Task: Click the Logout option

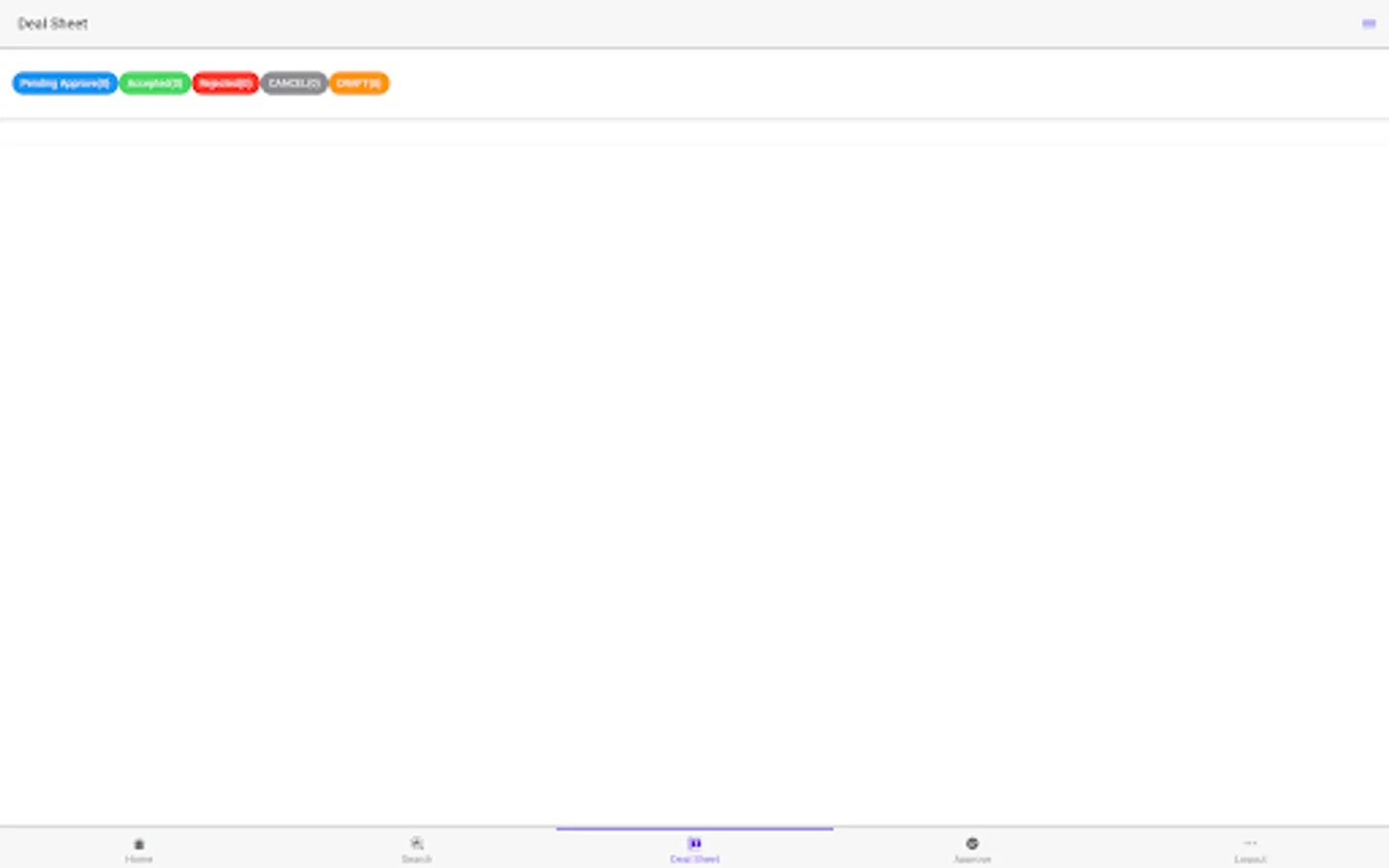Action: tap(1249, 851)
